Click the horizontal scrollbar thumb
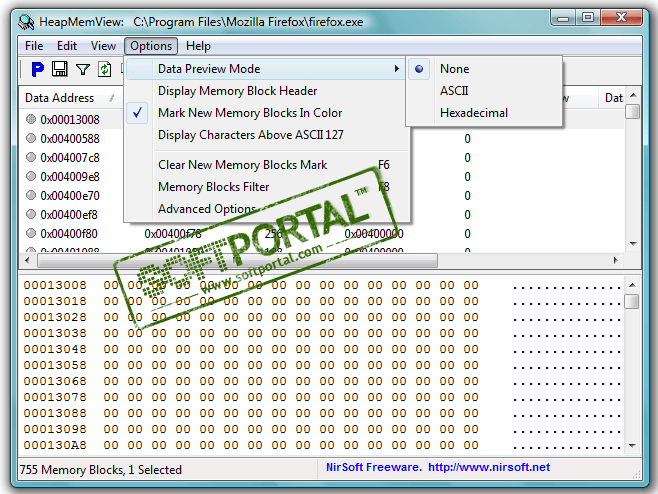 [238, 260]
